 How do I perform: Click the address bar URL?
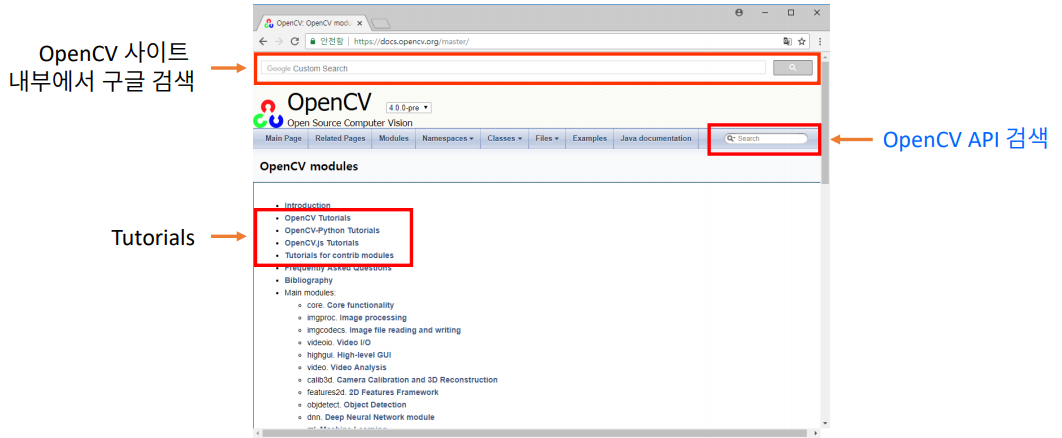click(411, 41)
